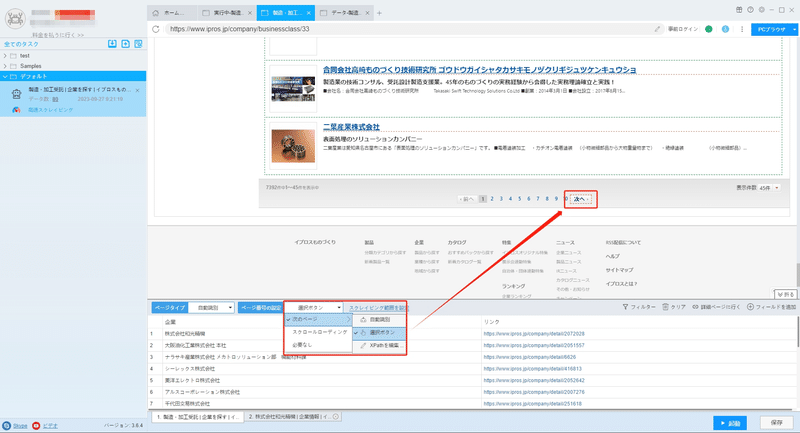Choose 選択ボタン checked submenu item
This screenshot has width=800, height=433.
pos(380,333)
